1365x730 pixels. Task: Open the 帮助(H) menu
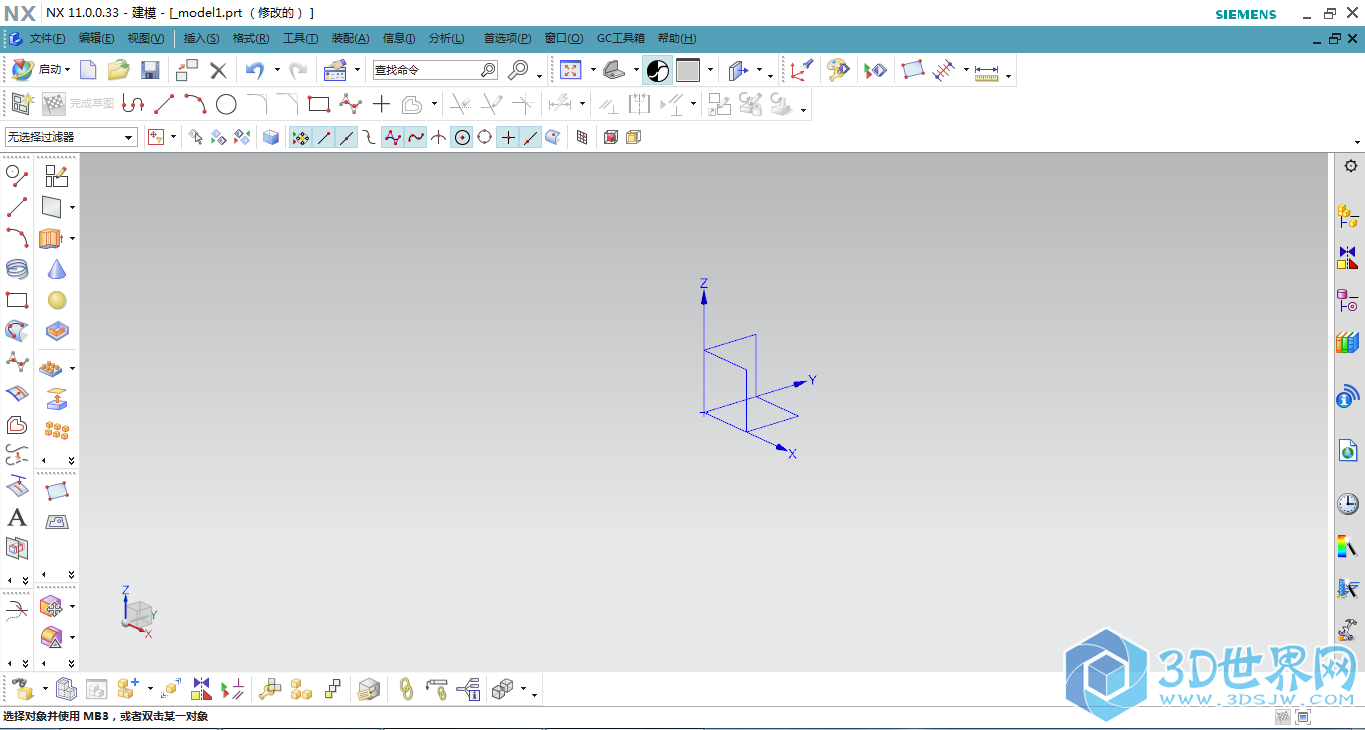pos(676,38)
